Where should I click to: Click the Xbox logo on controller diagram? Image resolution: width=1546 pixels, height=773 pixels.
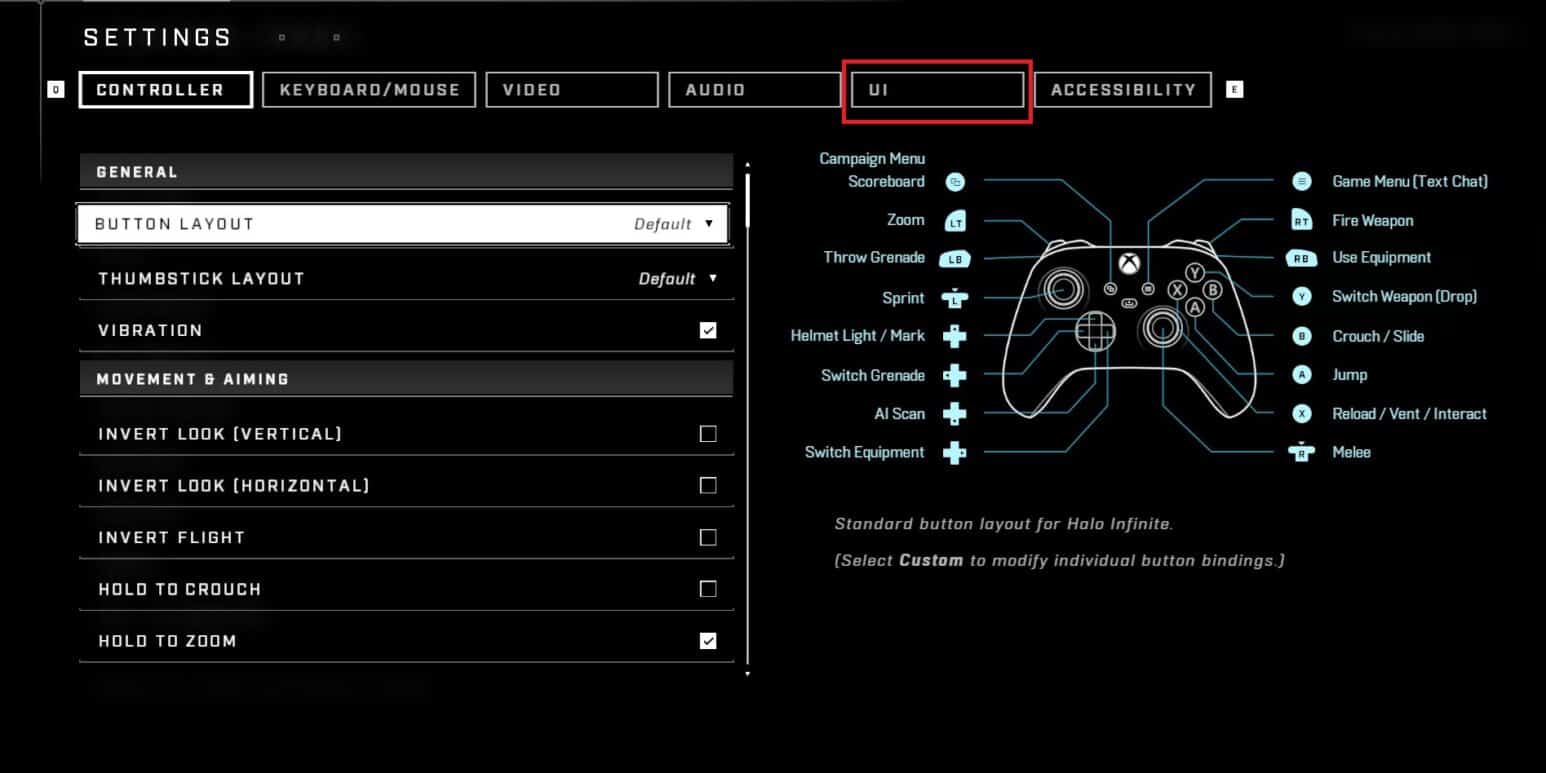point(1129,264)
